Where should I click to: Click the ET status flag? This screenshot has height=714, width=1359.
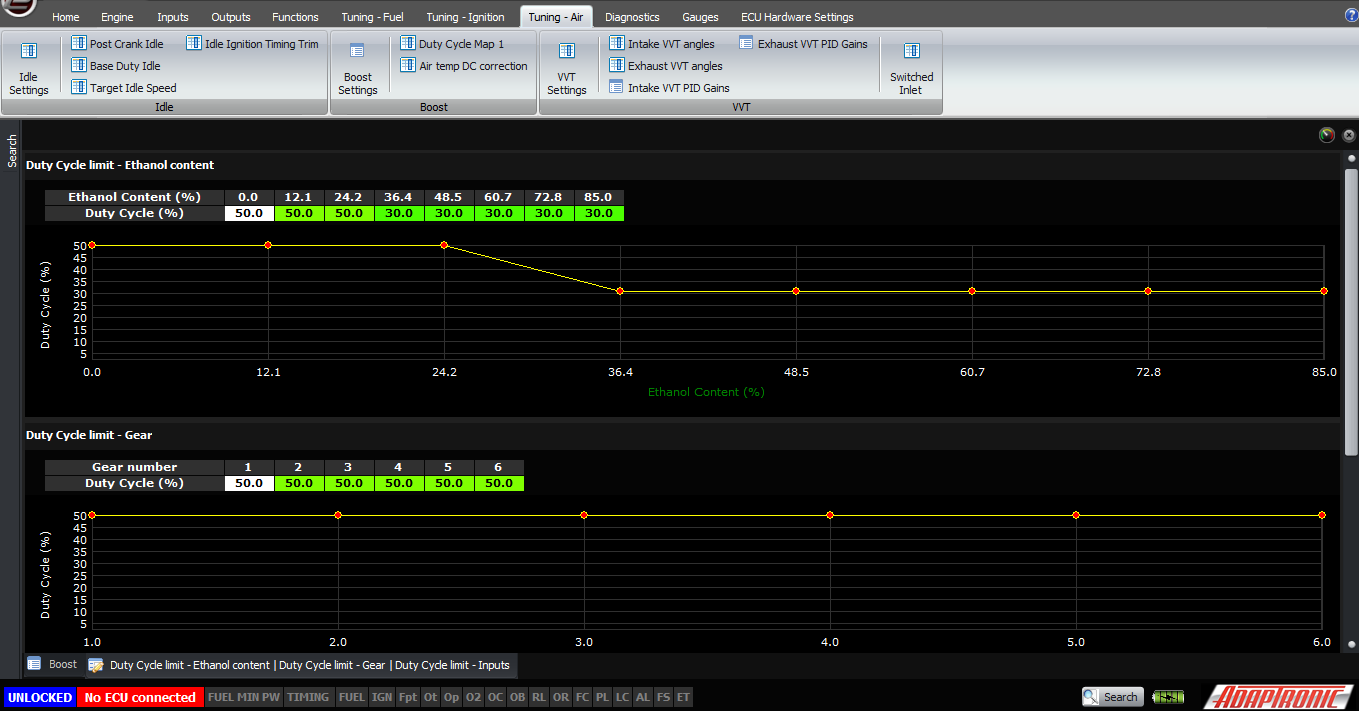pos(683,697)
